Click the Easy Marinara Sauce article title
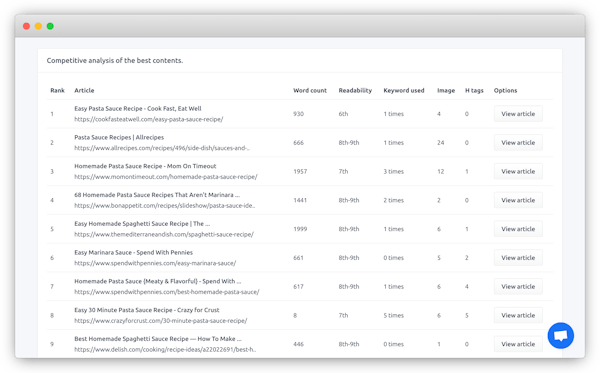The height and width of the screenshot is (373, 600). (134, 252)
